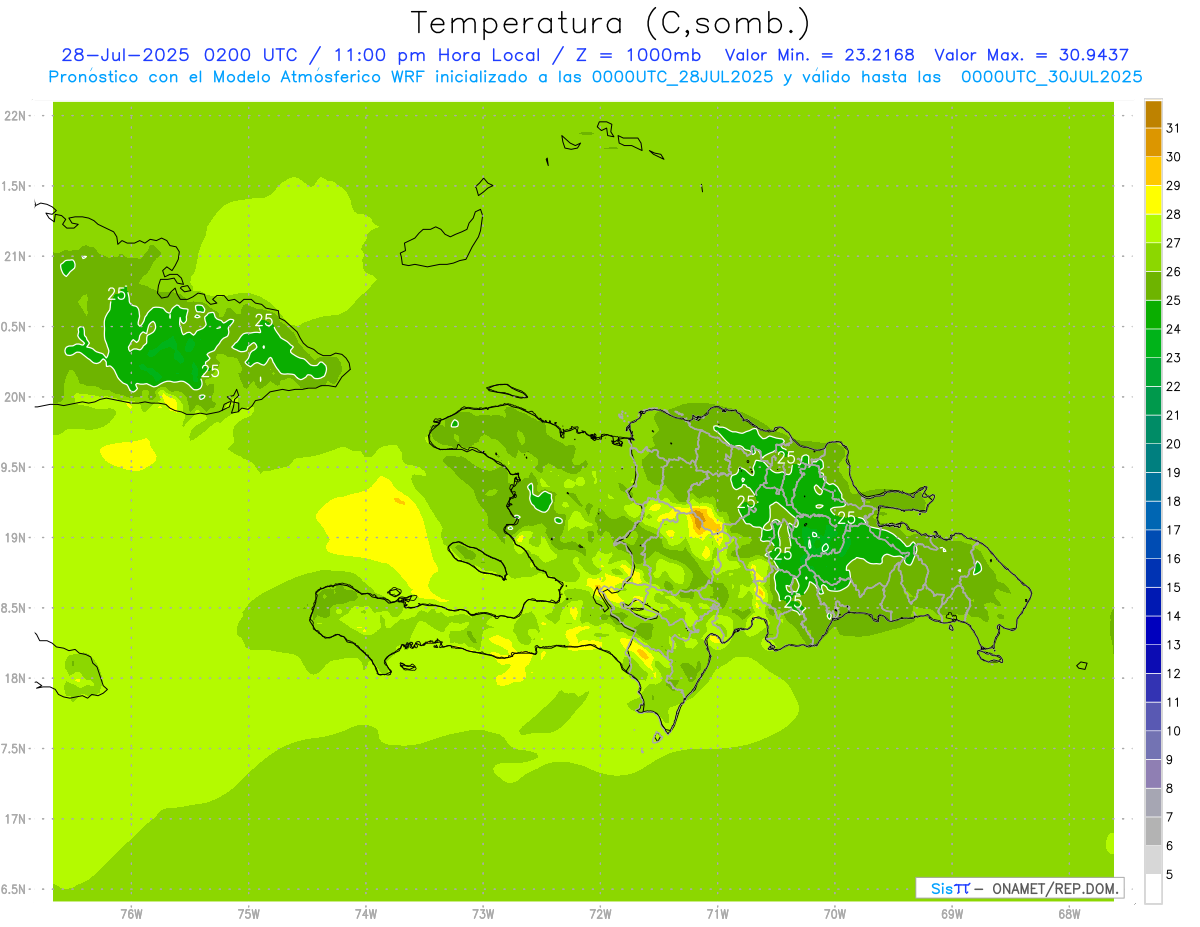Image resolution: width=1200 pixels, height=927 pixels.
Task: Click the '69W' longitude label
Action: point(952,914)
